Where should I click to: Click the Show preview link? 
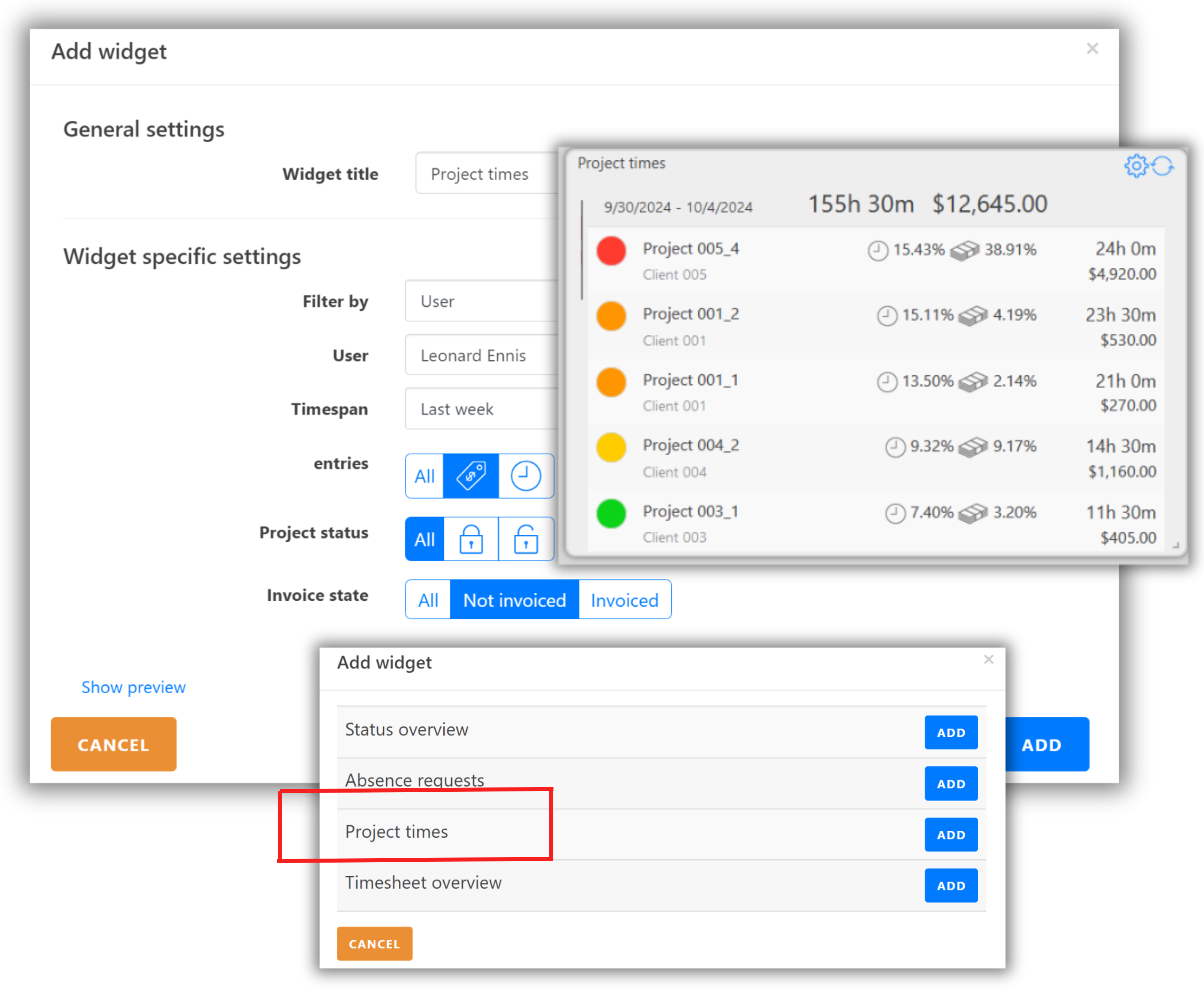(x=133, y=687)
